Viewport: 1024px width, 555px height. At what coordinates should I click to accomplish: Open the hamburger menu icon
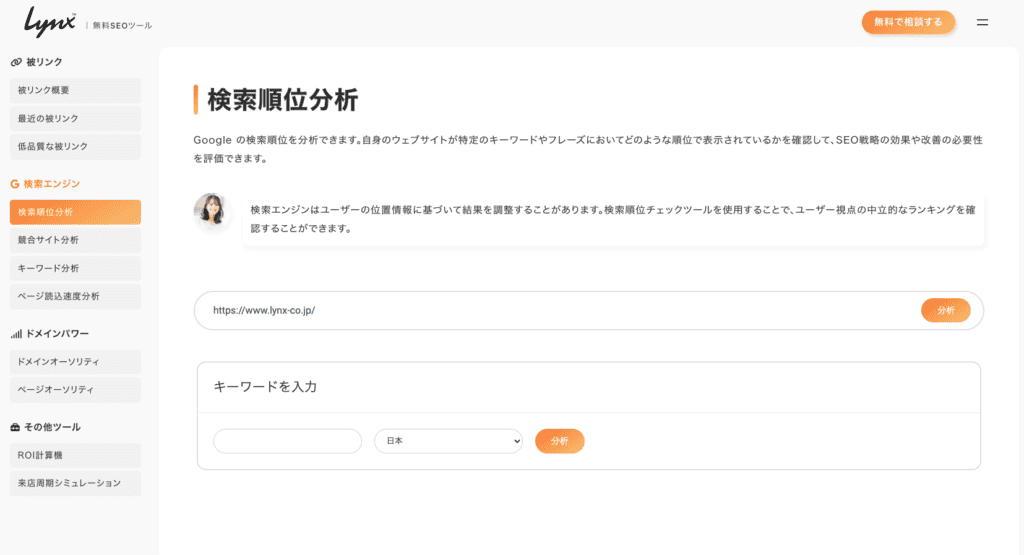pyautogui.click(x=982, y=22)
